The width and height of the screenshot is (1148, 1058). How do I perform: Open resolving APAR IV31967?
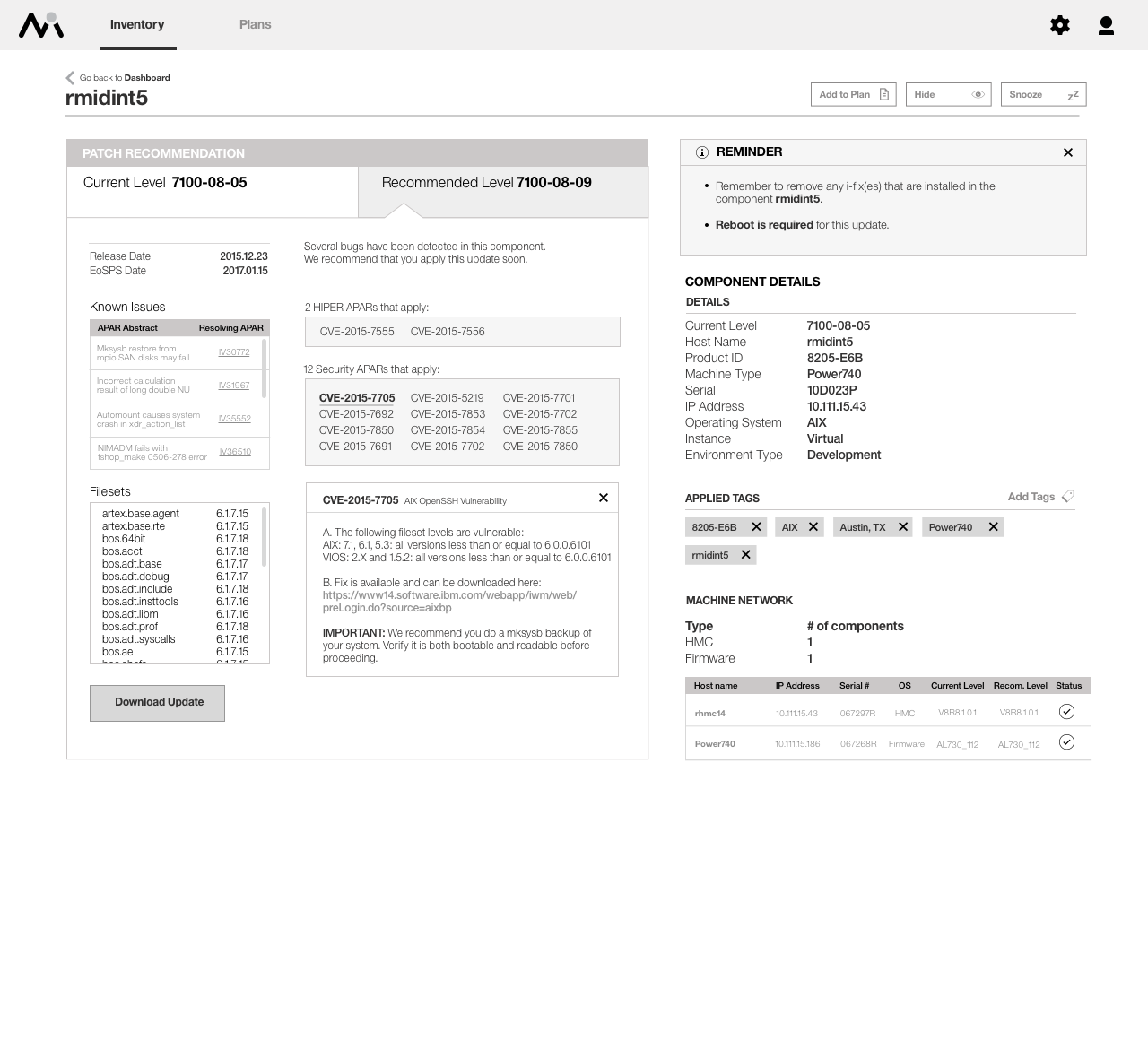[x=234, y=386]
